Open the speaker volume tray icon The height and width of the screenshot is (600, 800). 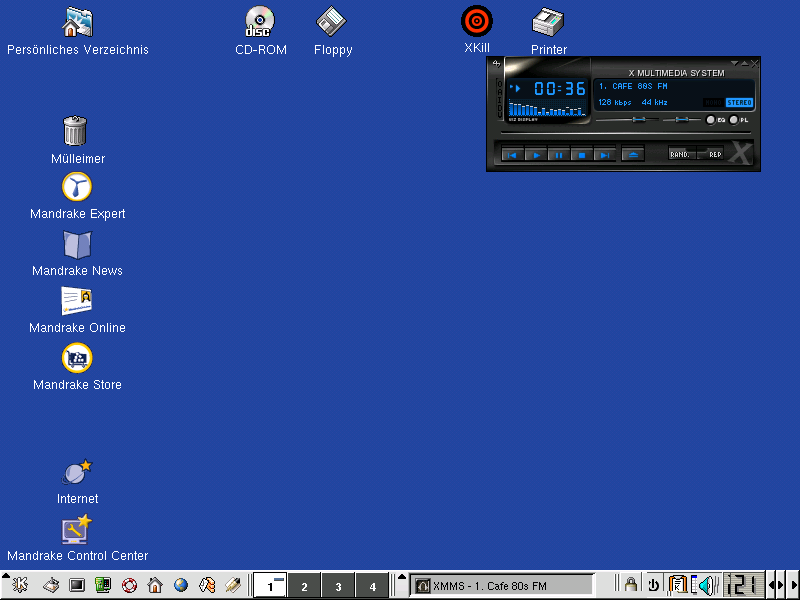click(x=708, y=585)
